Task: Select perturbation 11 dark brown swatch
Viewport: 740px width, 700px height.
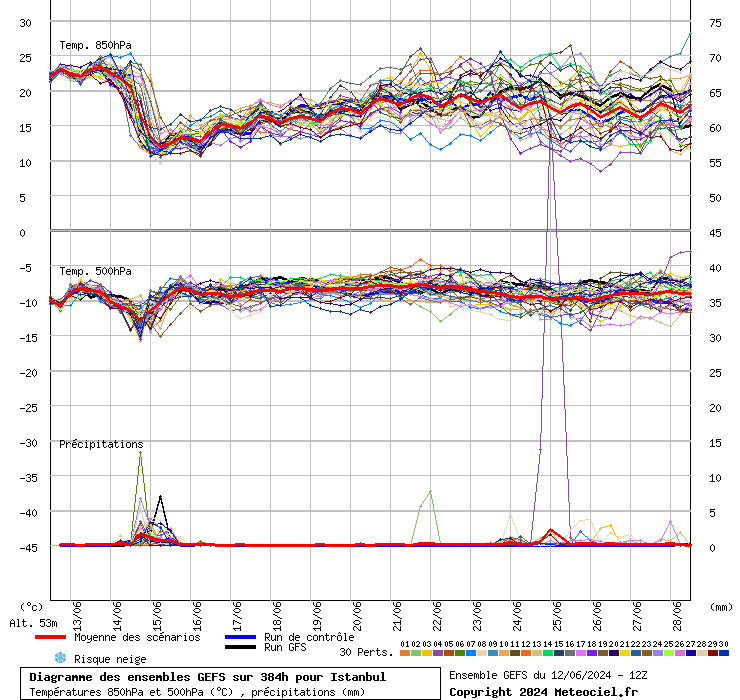Action: coord(515,653)
